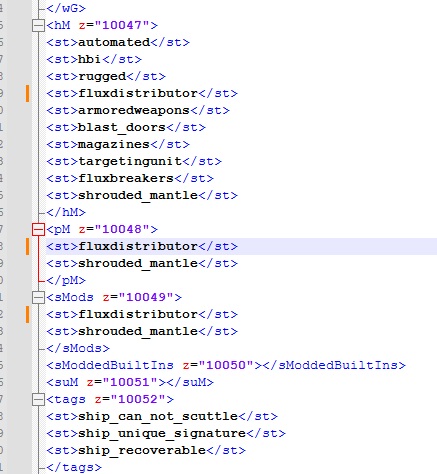Click orange change marker beside sMods fluxdistributor
The width and height of the screenshot is (437, 474).
pos(28,314)
